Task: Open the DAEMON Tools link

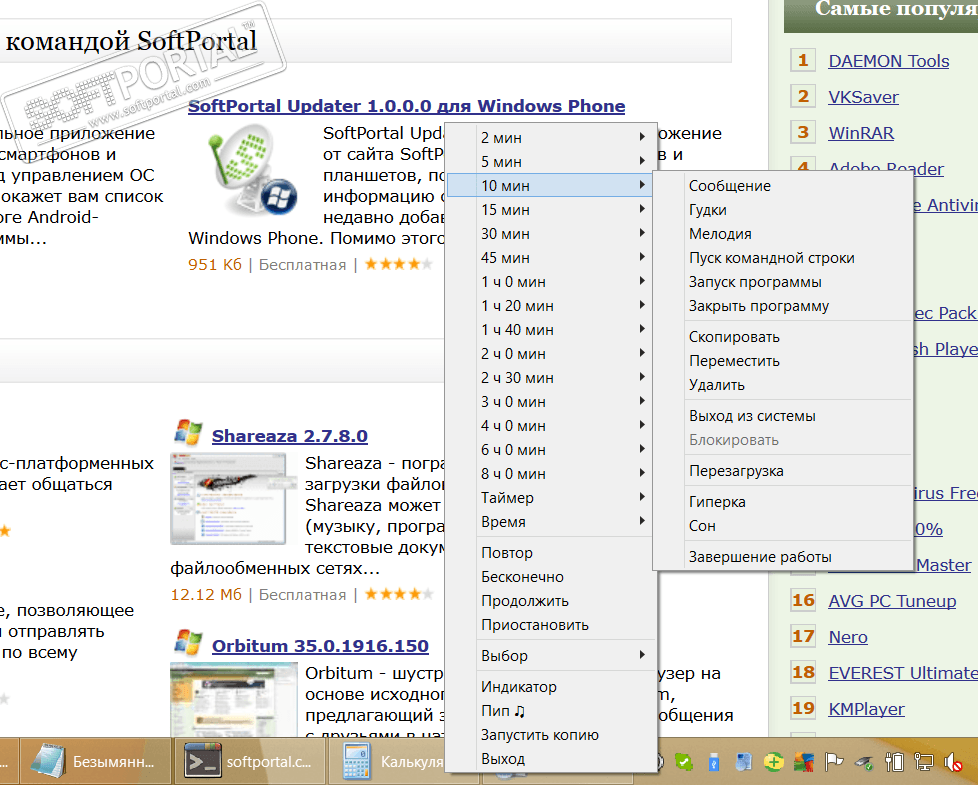Action: tap(889, 61)
